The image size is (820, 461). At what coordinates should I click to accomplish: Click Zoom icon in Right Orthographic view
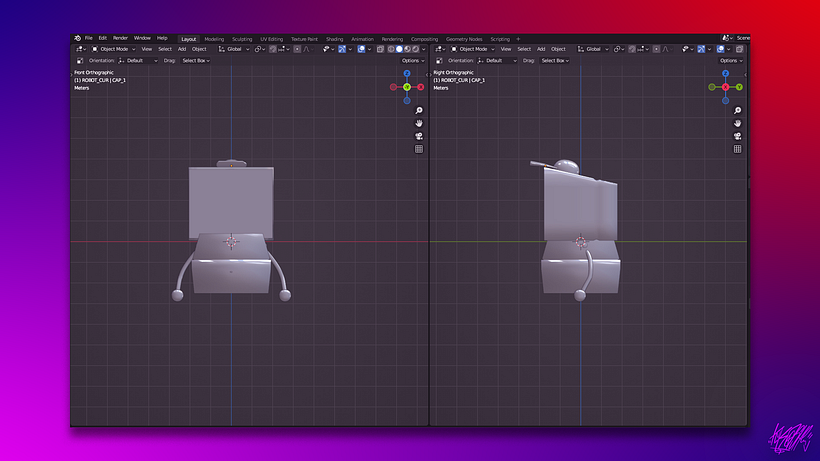[x=737, y=110]
